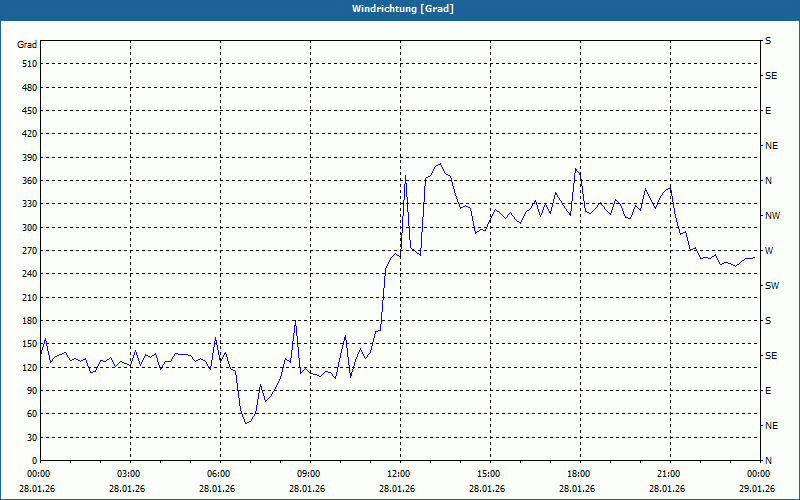Click the 0 y-axis tick label
The height and width of the screenshot is (500, 800).
click(x=34, y=461)
